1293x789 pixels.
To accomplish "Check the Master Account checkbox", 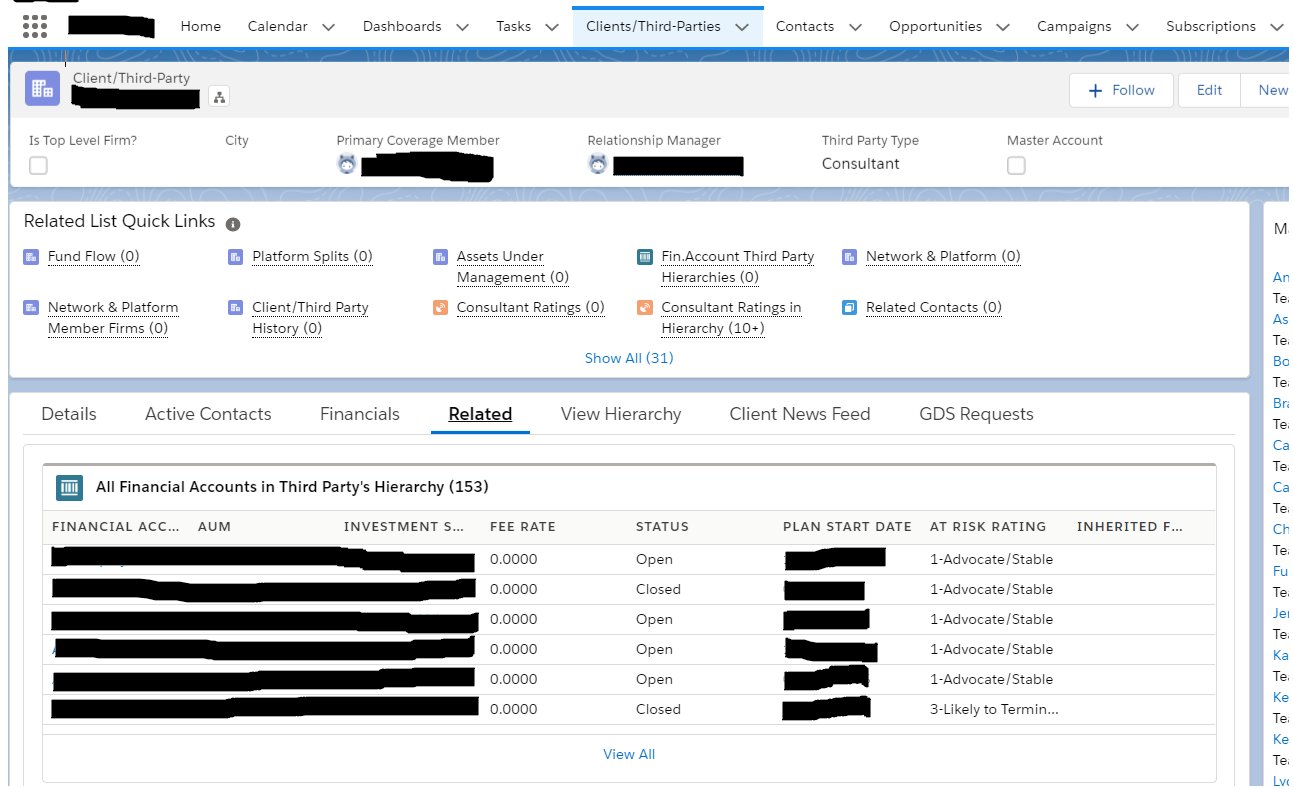I will (1016, 165).
